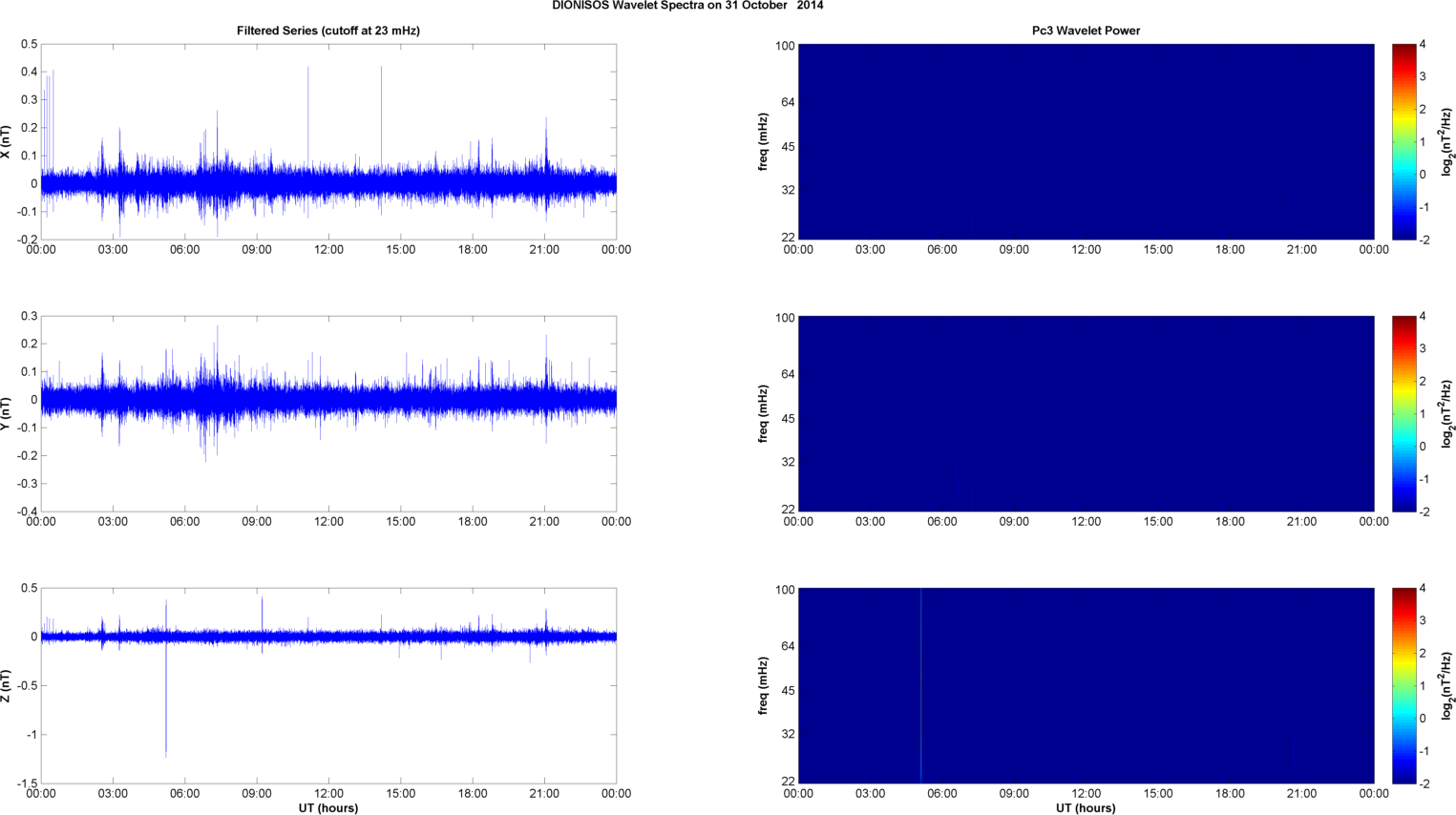Image resolution: width=1456 pixels, height=815 pixels.
Task: Click the '-1.5' tick on the Z axis
Action: pos(27,784)
